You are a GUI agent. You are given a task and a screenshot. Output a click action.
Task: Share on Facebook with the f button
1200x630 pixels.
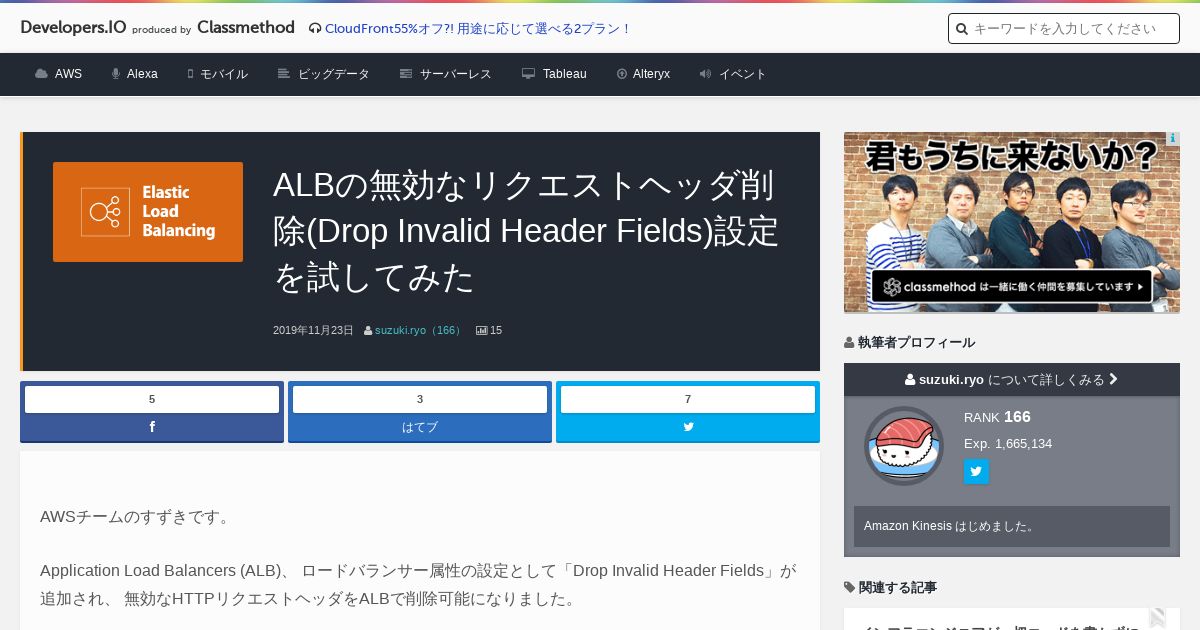[152, 427]
